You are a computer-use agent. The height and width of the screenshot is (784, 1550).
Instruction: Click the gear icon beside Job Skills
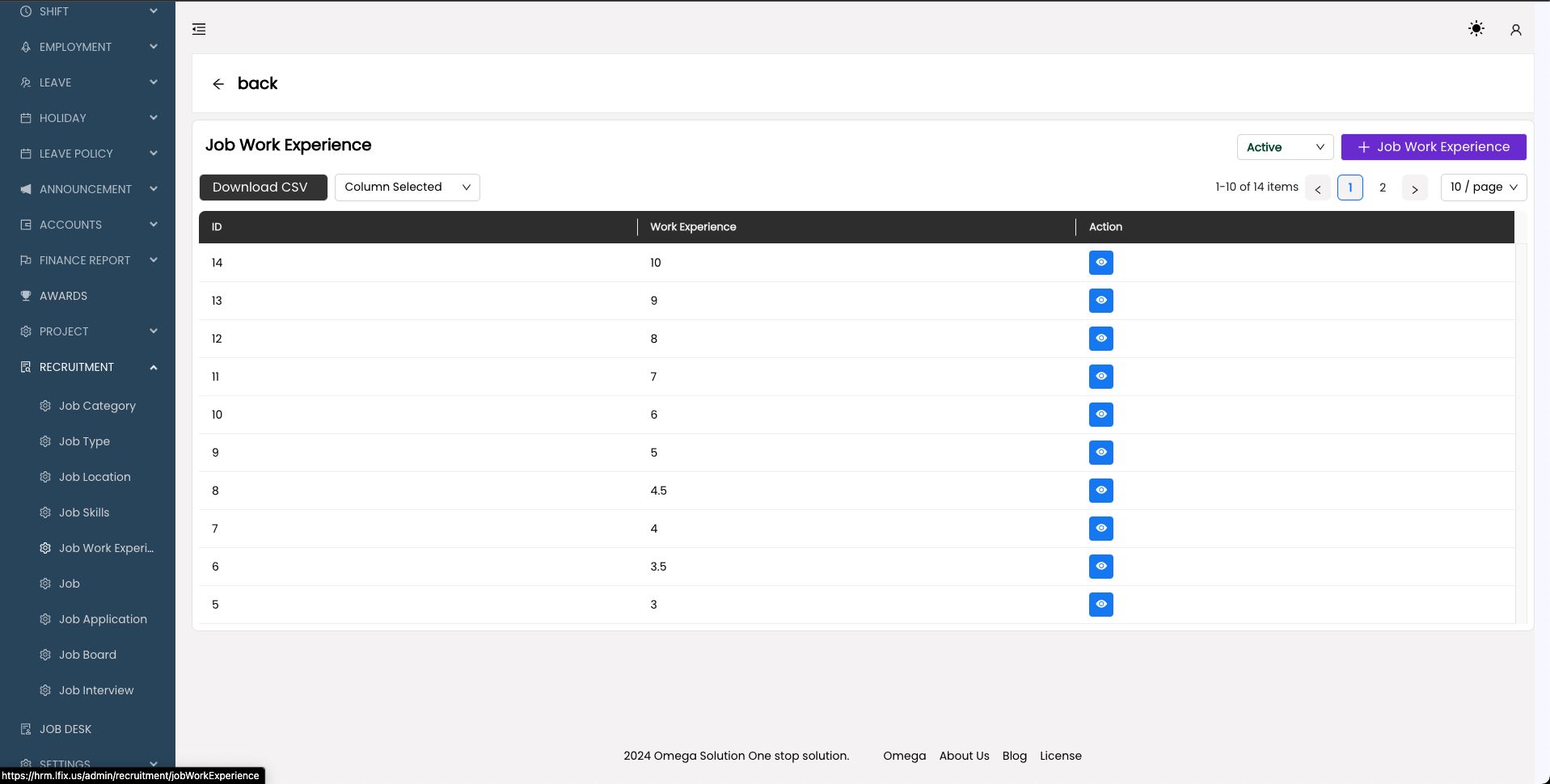point(45,512)
